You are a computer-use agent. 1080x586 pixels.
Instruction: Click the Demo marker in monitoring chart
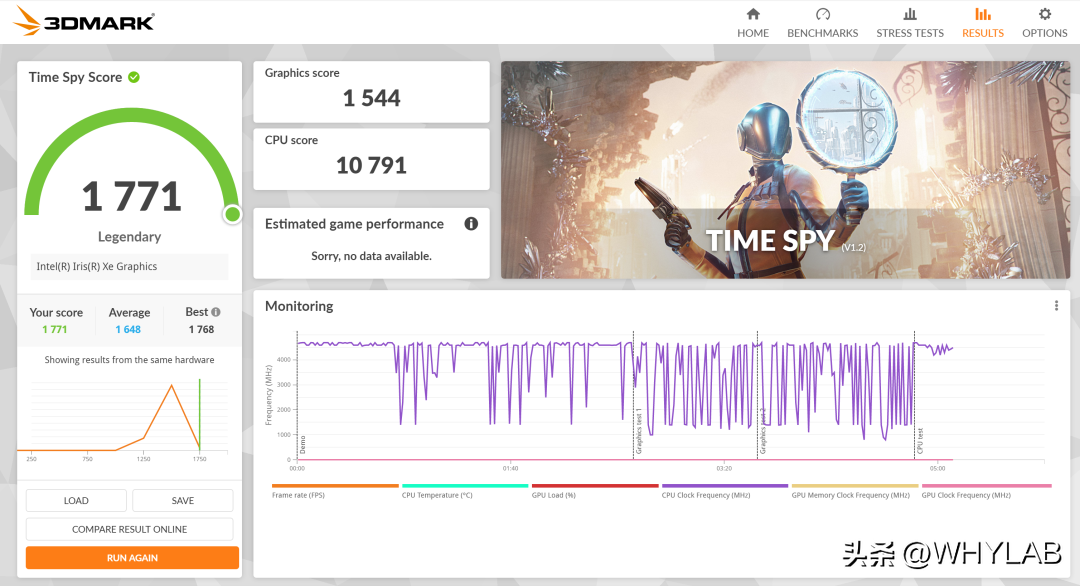point(302,445)
